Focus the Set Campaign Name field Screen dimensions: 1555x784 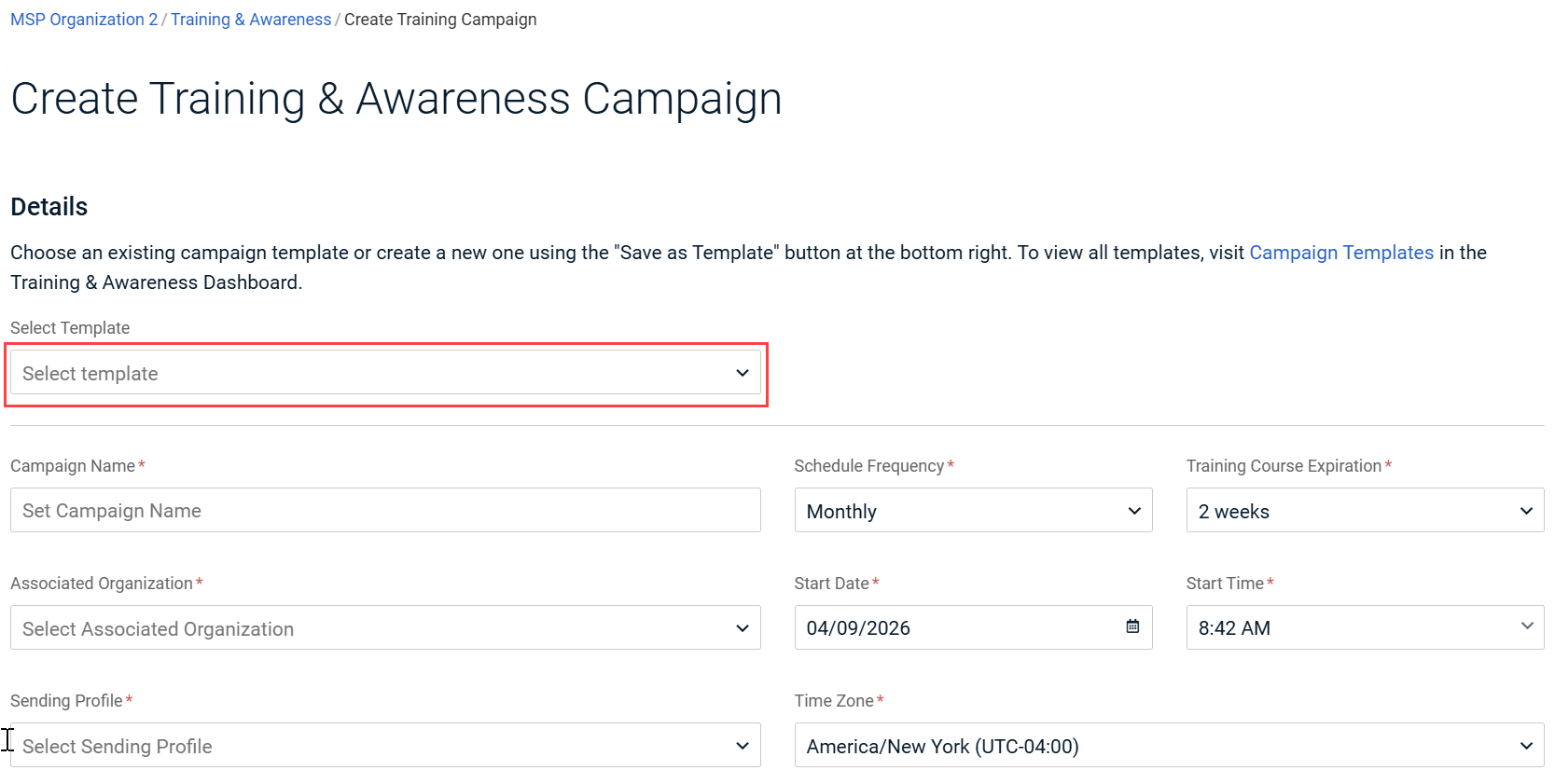click(x=385, y=511)
